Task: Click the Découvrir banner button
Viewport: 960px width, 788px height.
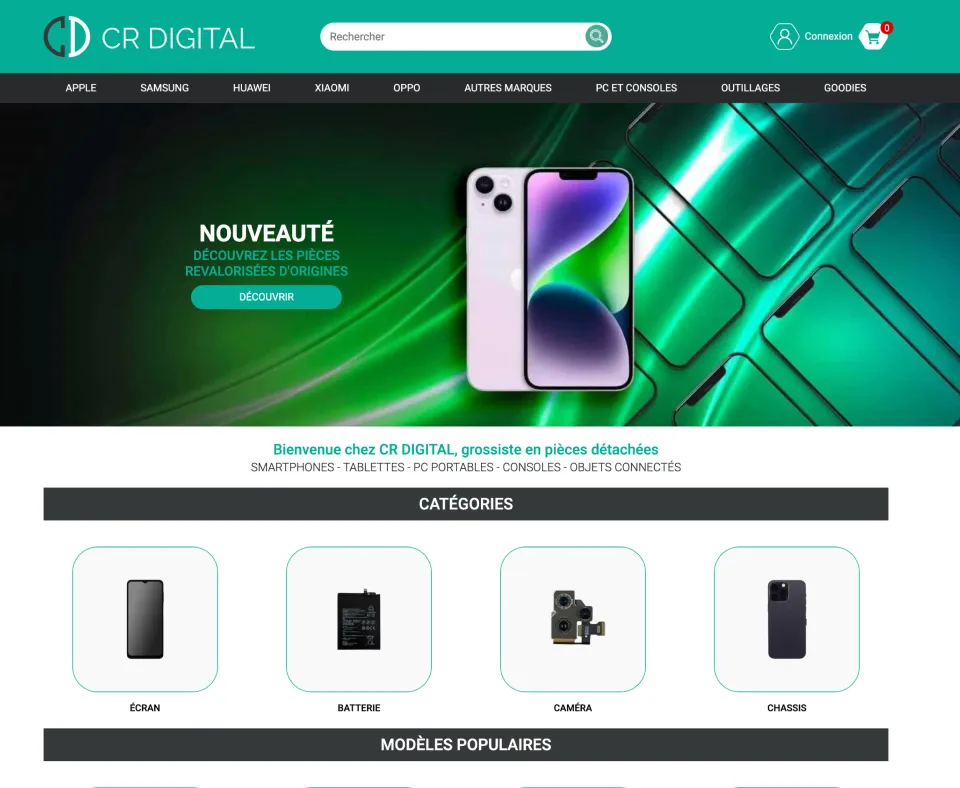Action: (x=266, y=297)
